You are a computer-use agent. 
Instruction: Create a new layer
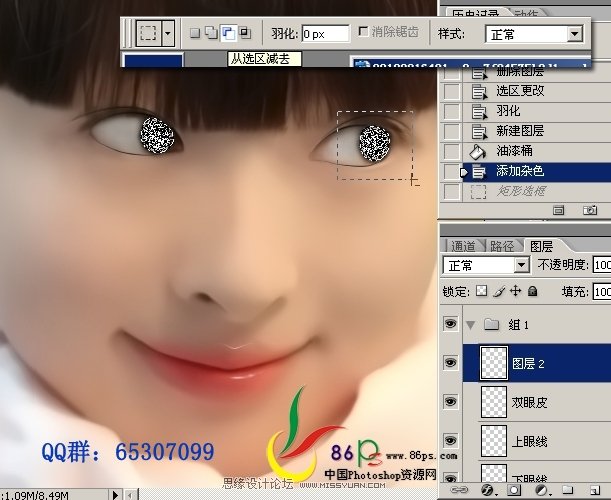click(x=595, y=490)
